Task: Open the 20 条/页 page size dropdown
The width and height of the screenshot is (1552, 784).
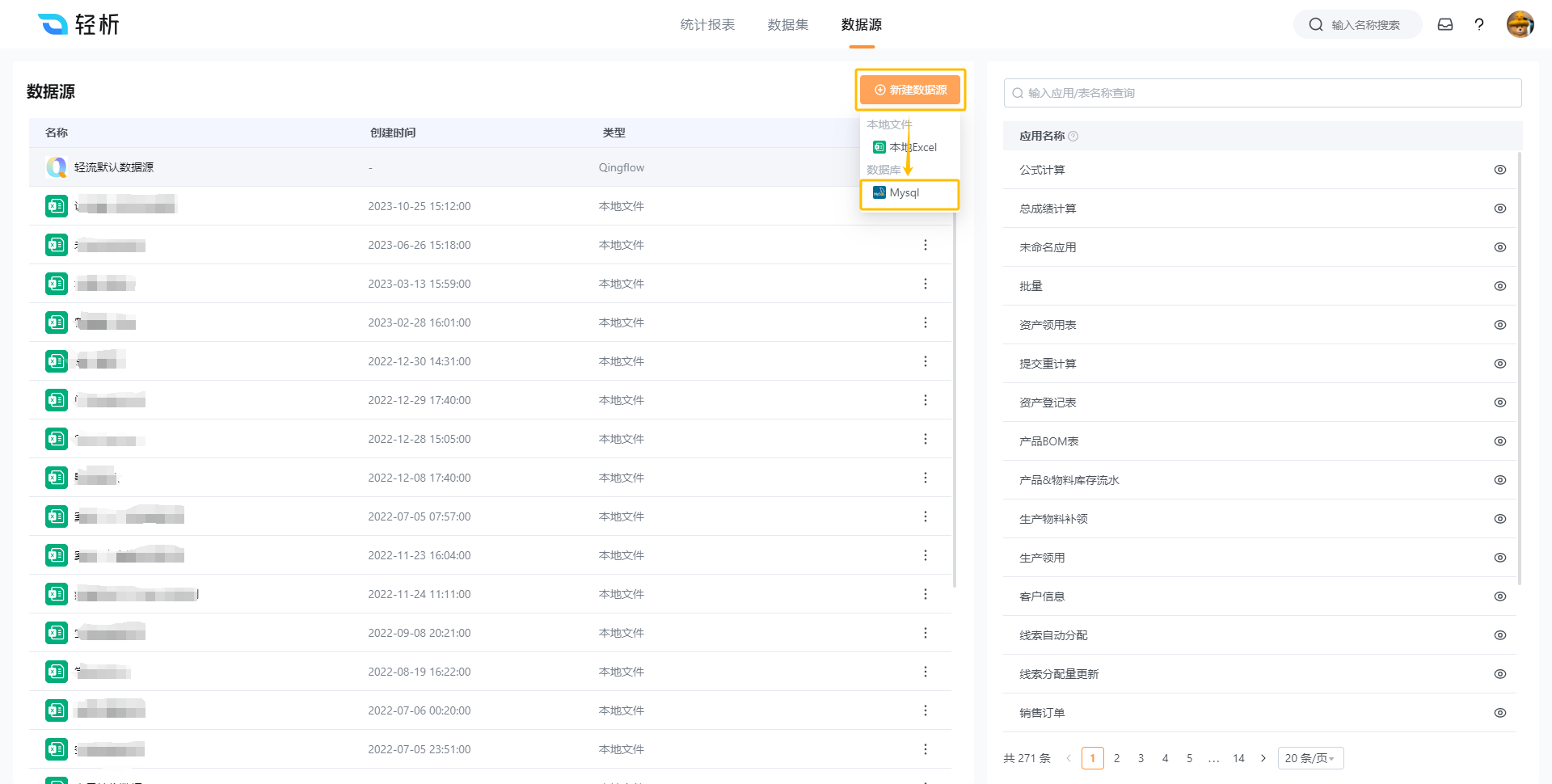Action: (x=1310, y=758)
